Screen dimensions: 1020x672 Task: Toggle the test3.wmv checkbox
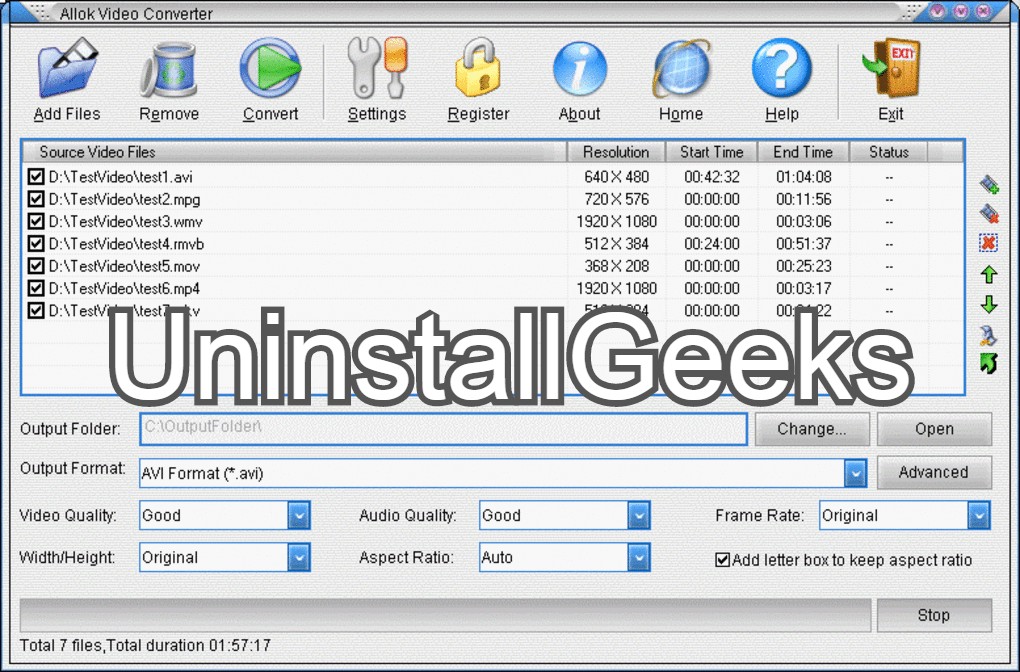pos(36,221)
